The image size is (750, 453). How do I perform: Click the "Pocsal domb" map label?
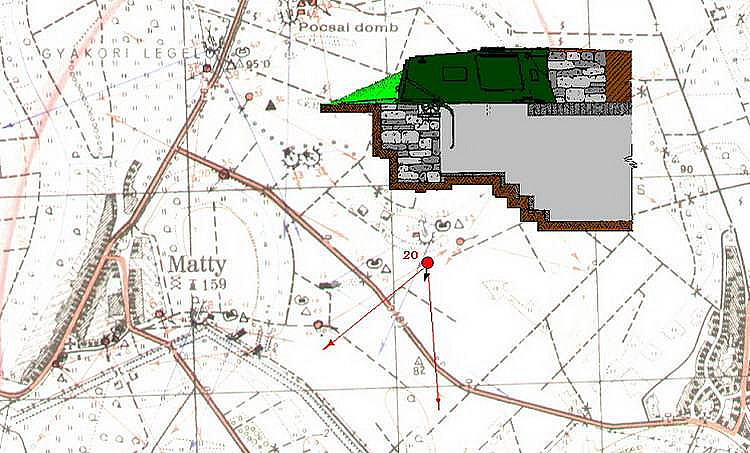pyautogui.click(x=348, y=27)
